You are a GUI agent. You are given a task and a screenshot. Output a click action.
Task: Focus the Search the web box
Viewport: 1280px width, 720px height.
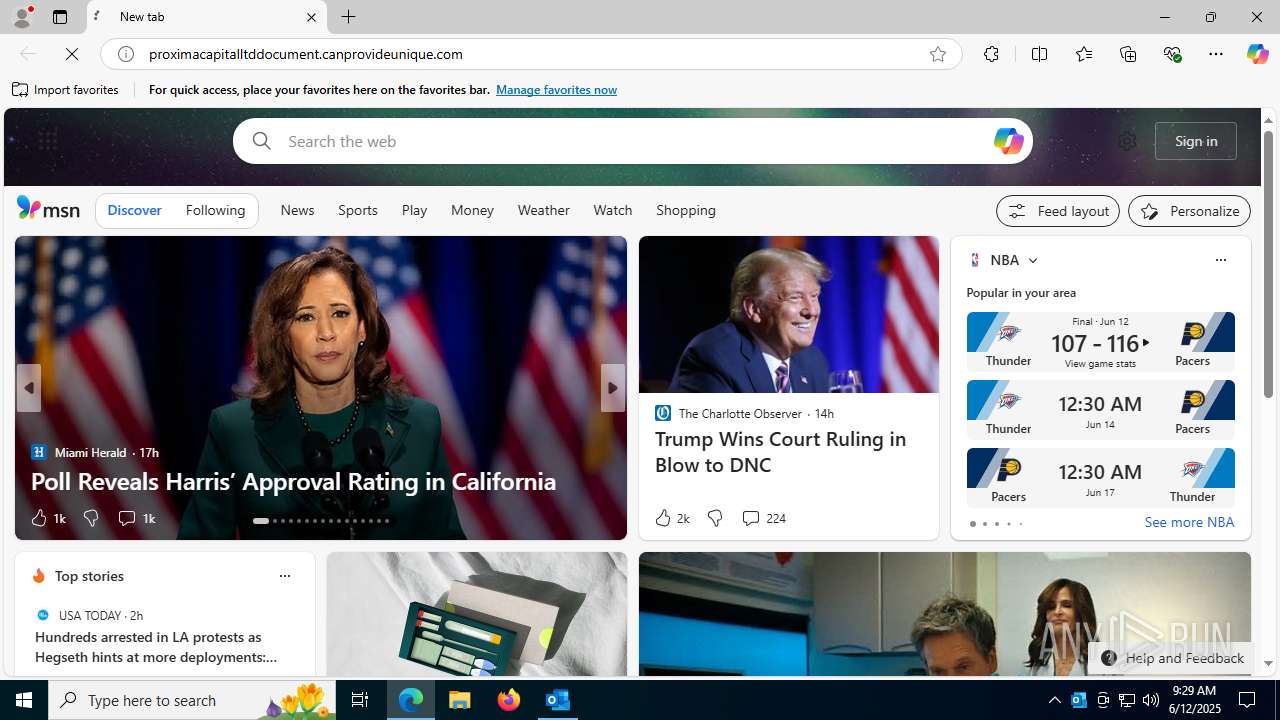click(x=632, y=141)
